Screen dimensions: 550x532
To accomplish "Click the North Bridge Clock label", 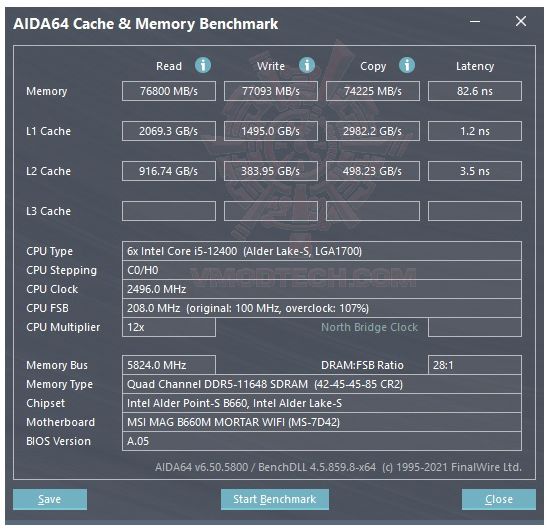I will point(369,327).
